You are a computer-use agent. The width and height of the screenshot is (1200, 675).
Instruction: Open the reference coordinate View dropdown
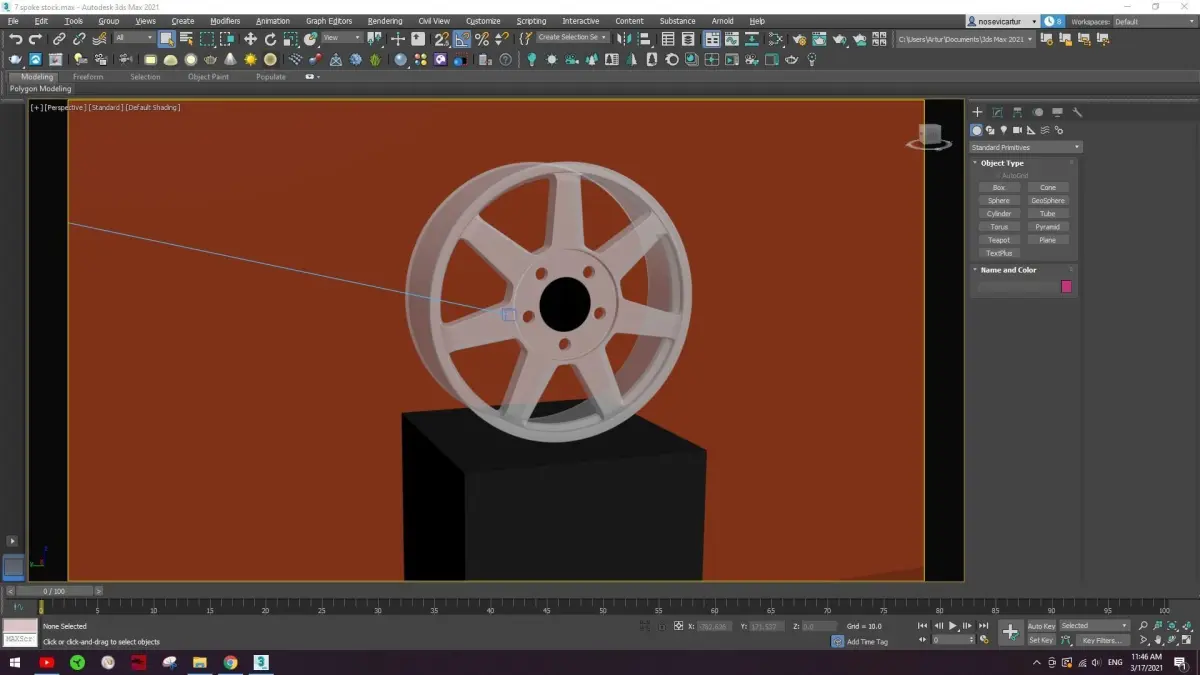click(341, 38)
